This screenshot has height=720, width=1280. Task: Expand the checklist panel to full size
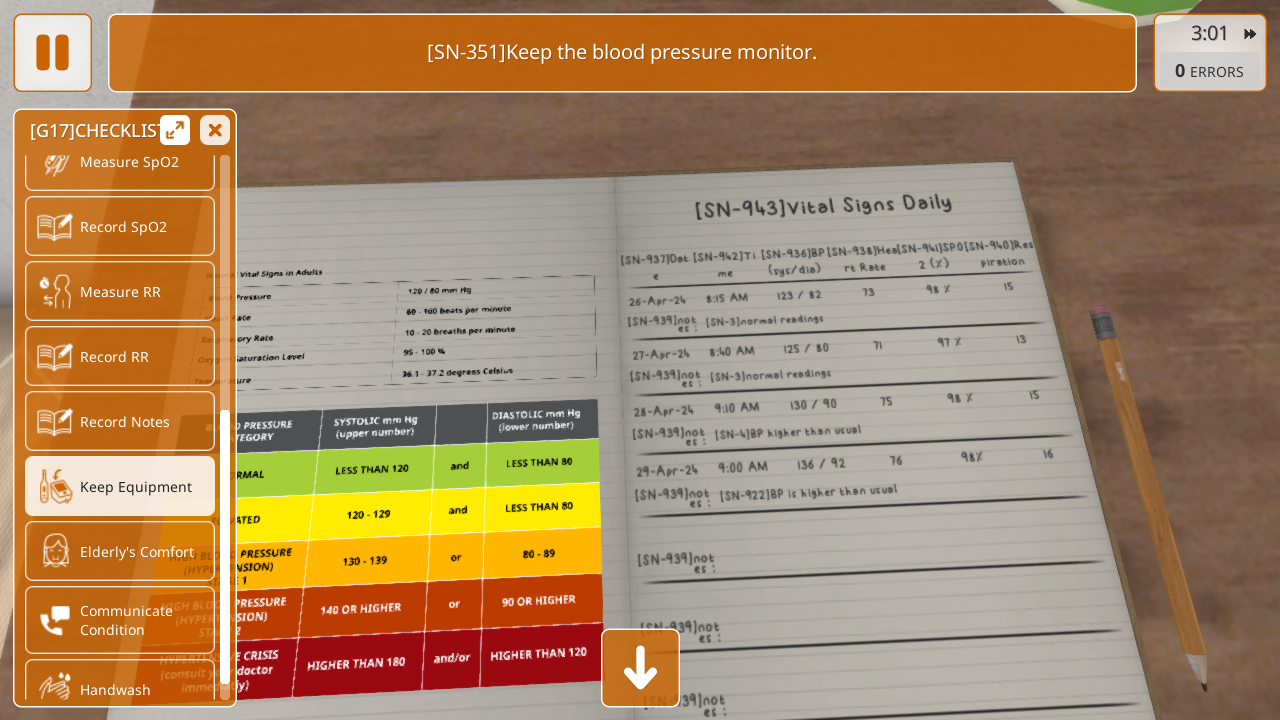(175, 130)
